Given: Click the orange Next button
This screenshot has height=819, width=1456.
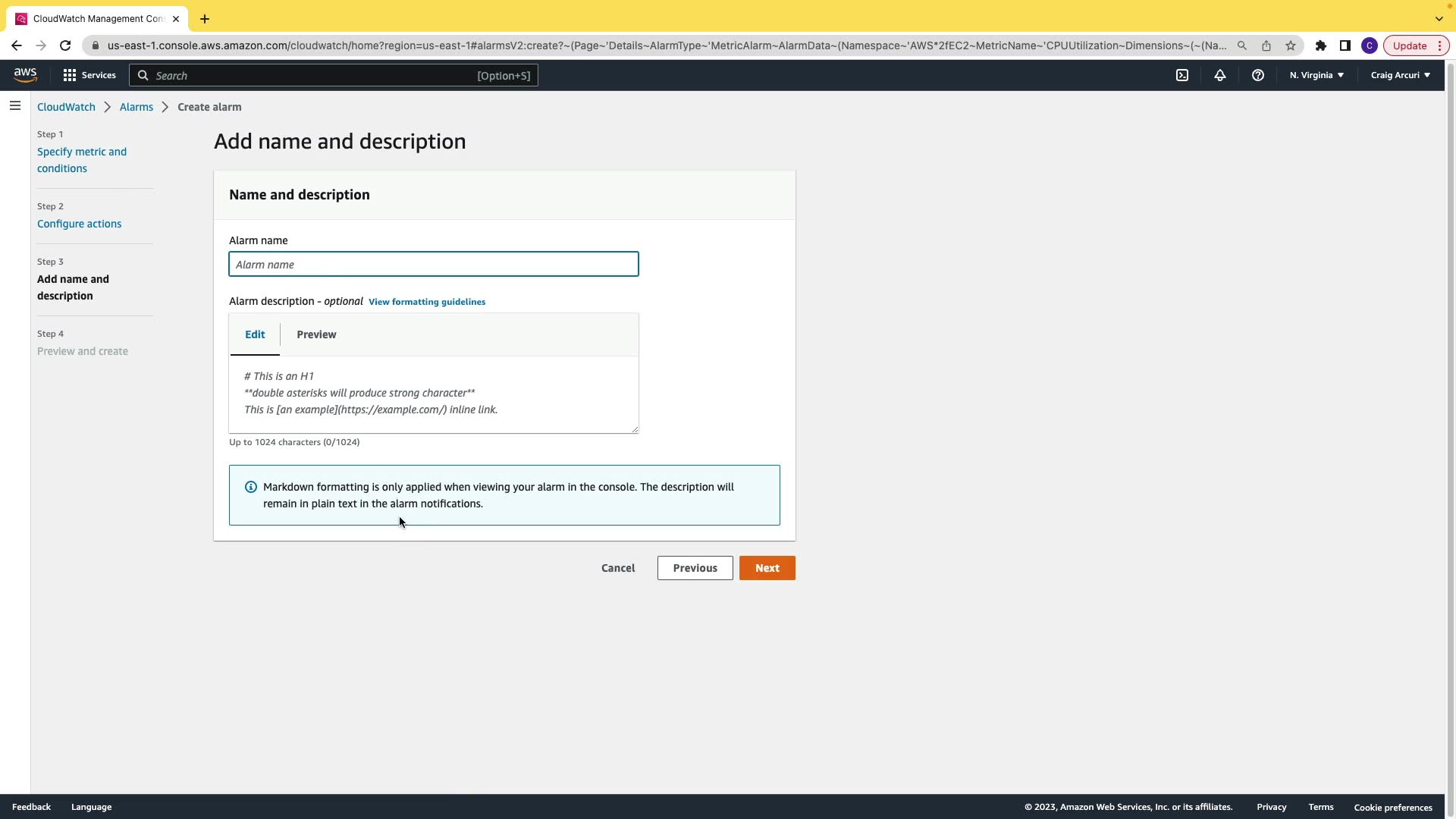Looking at the screenshot, I should pos(767,568).
